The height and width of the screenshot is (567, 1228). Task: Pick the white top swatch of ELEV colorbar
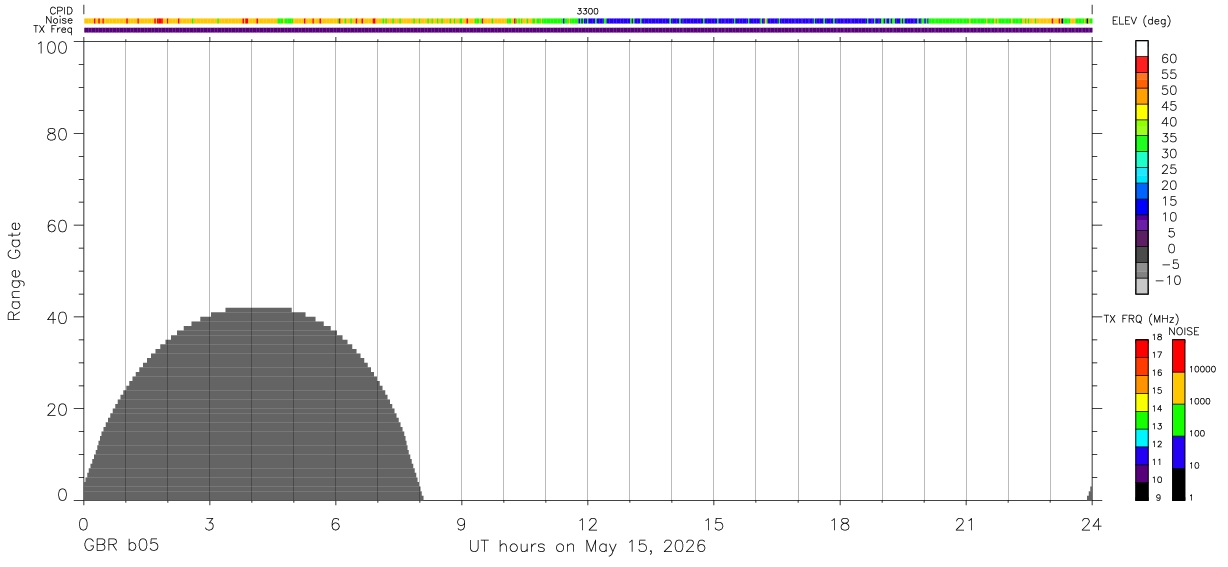[1142, 48]
